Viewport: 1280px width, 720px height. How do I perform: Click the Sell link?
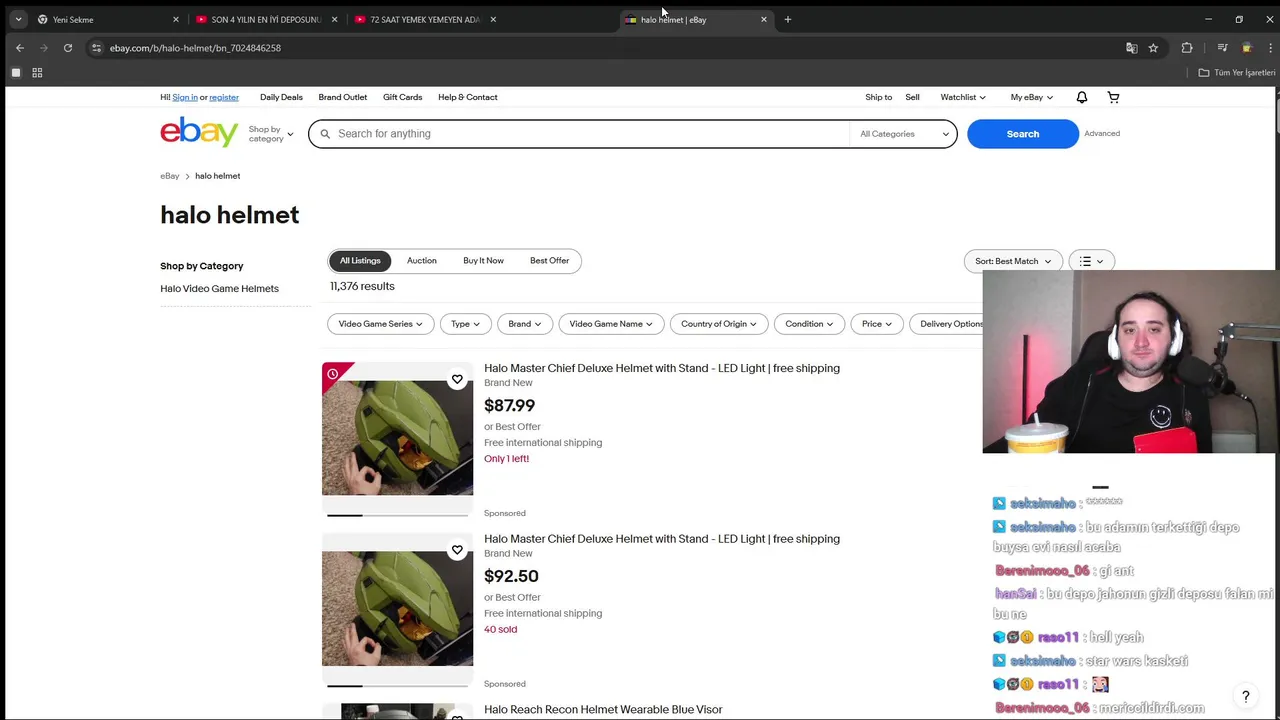[x=912, y=97]
